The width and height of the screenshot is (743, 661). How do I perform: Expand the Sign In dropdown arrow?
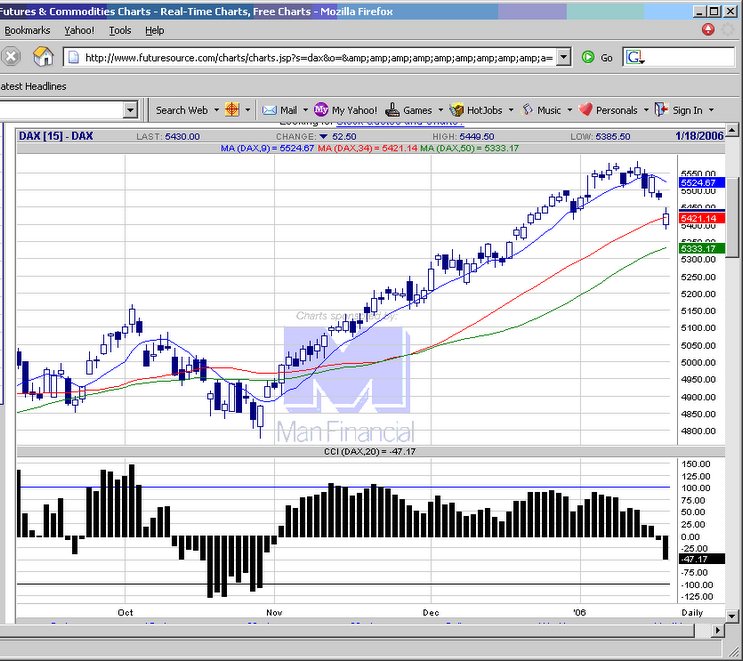[711, 110]
